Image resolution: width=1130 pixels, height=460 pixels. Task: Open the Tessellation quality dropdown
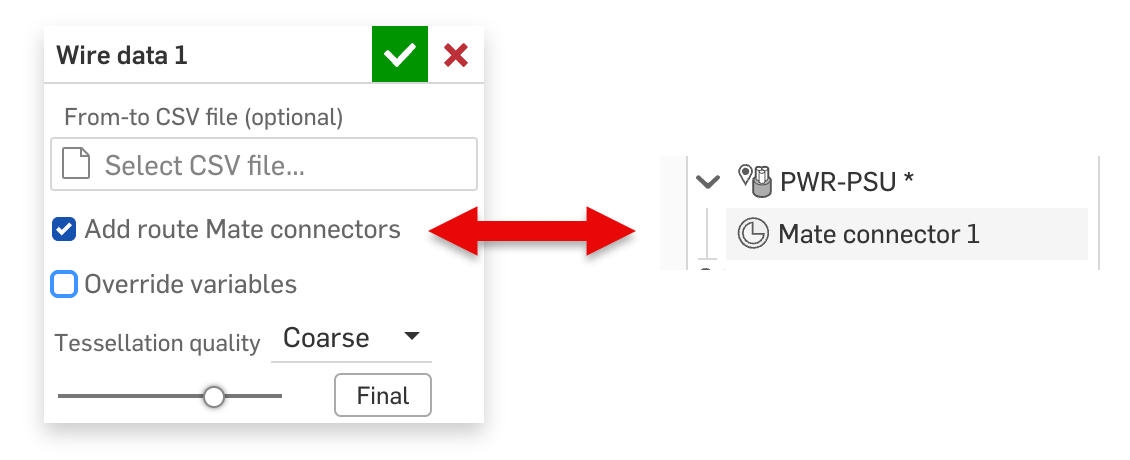pos(351,337)
